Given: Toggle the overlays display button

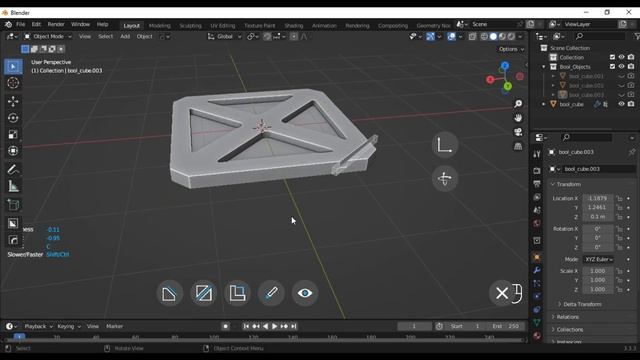Looking at the screenshot, I should pos(451,37).
